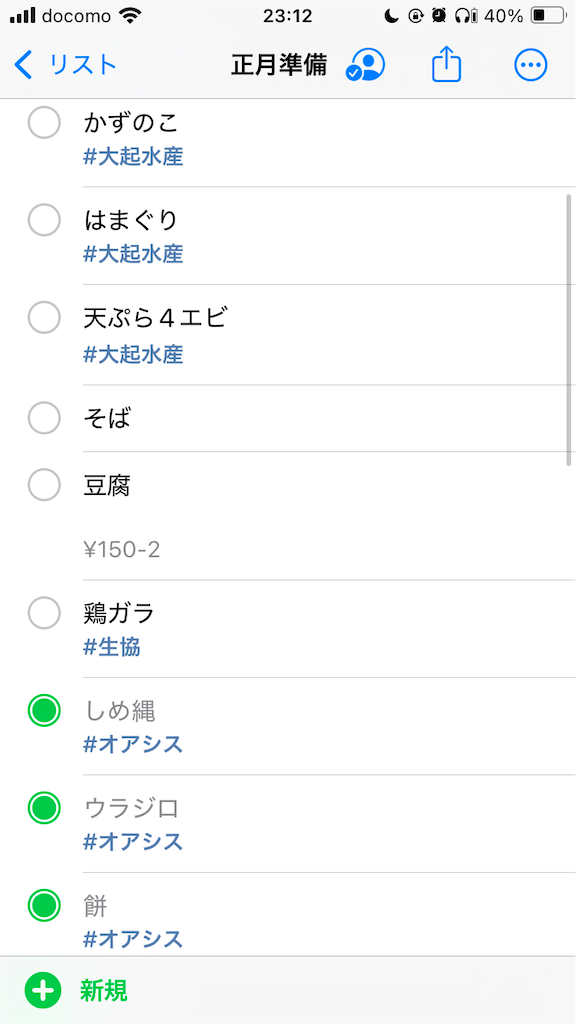Tap the share sheet icon
576x1024 pixels.
point(447,65)
